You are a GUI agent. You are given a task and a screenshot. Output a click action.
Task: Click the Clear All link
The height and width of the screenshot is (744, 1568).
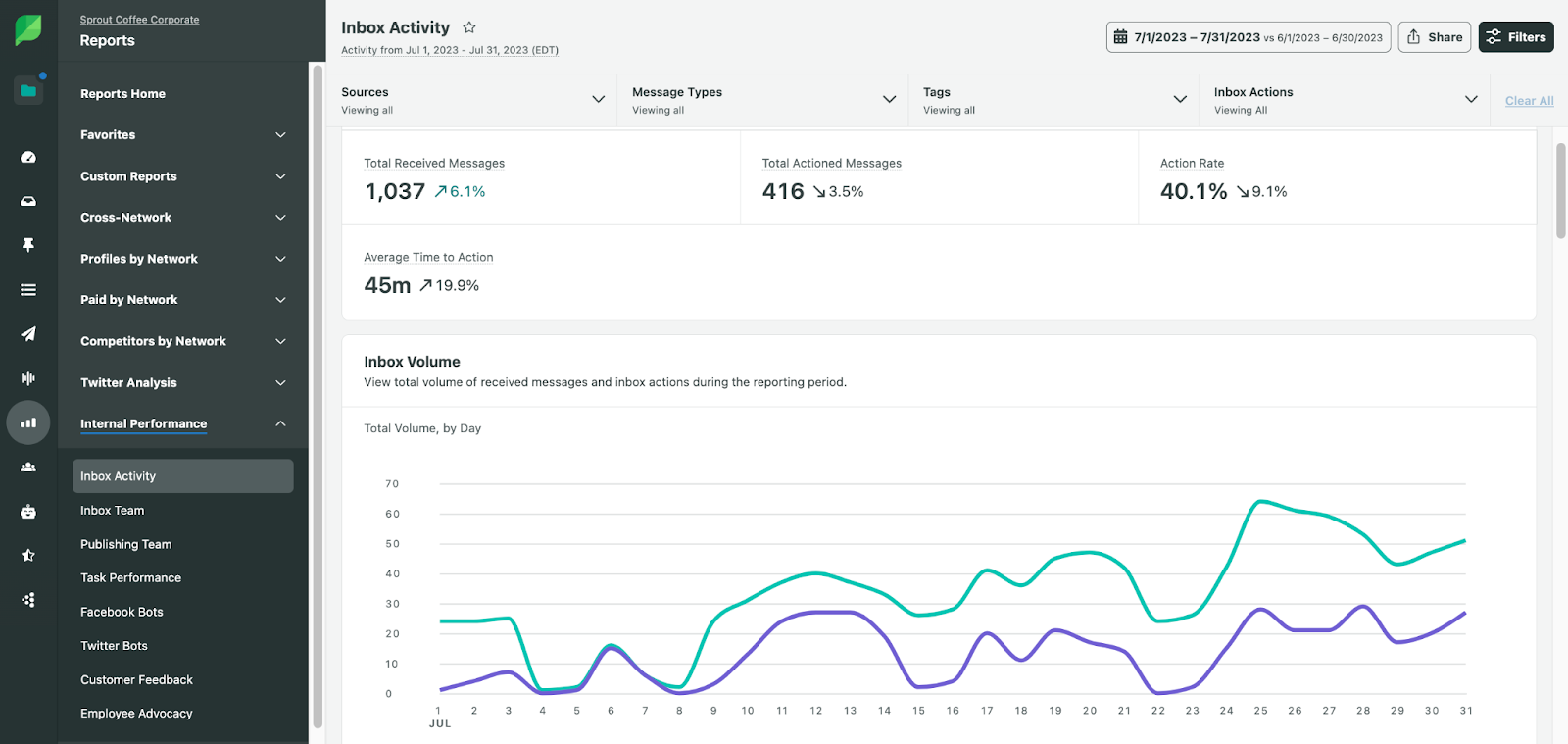(x=1529, y=101)
